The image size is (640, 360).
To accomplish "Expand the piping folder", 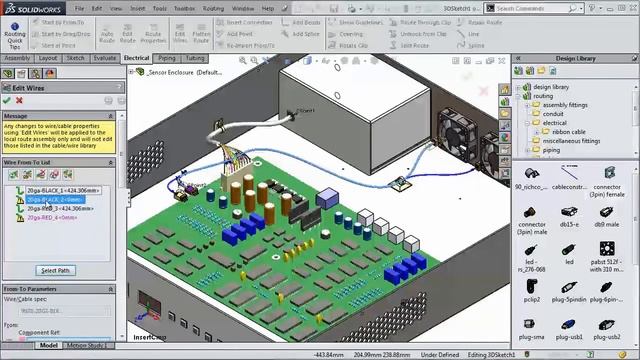I will click(527, 150).
